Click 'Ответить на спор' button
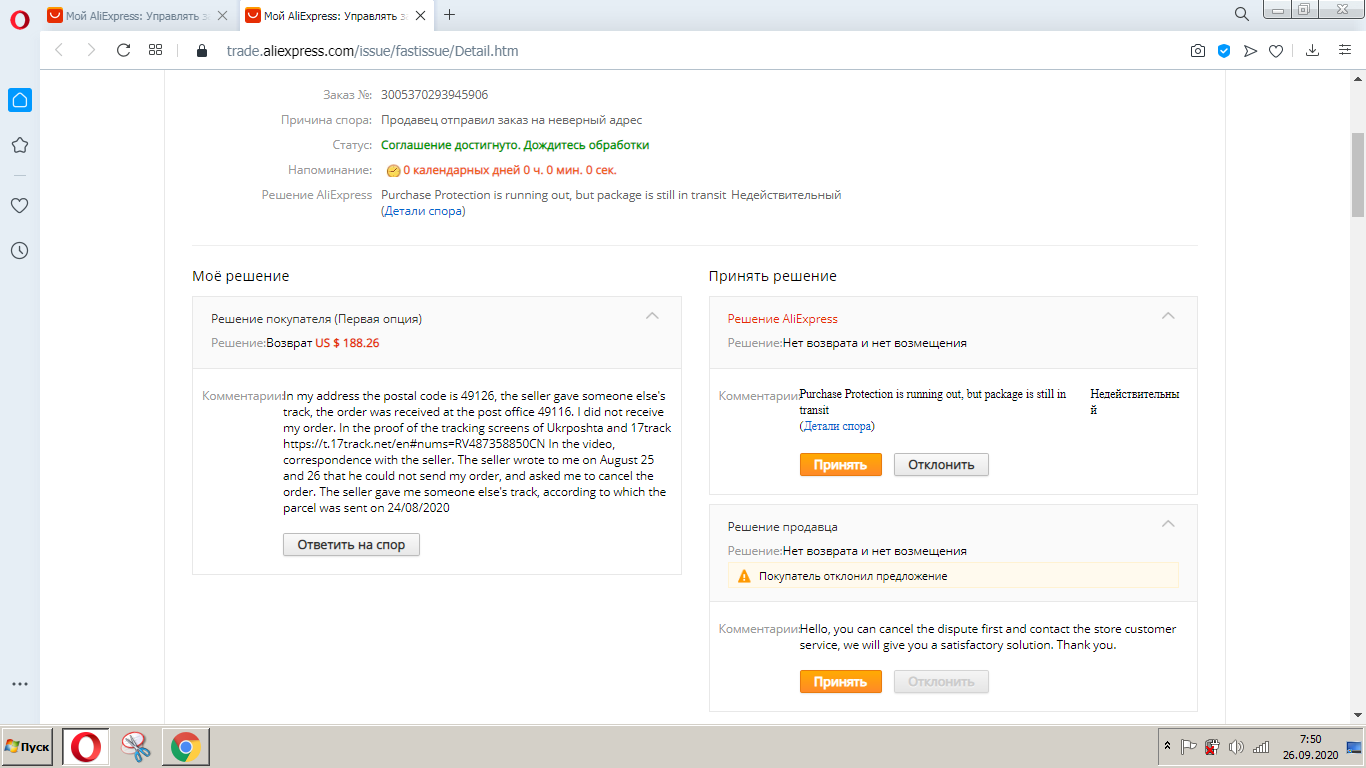The width and height of the screenshot is (1366, 768). [x=351, y=545]
